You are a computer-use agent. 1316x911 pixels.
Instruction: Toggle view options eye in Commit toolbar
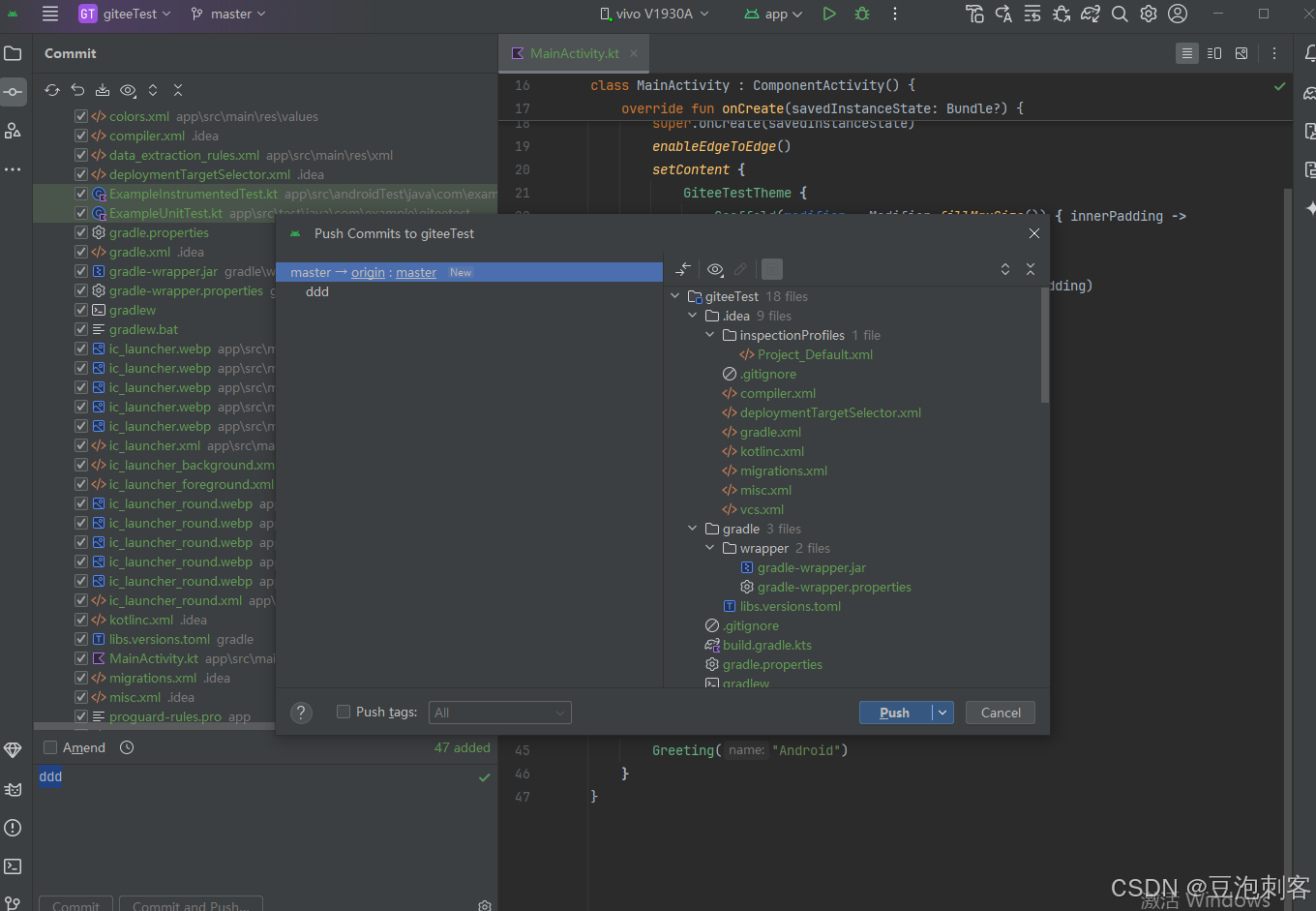pos(128,90)
